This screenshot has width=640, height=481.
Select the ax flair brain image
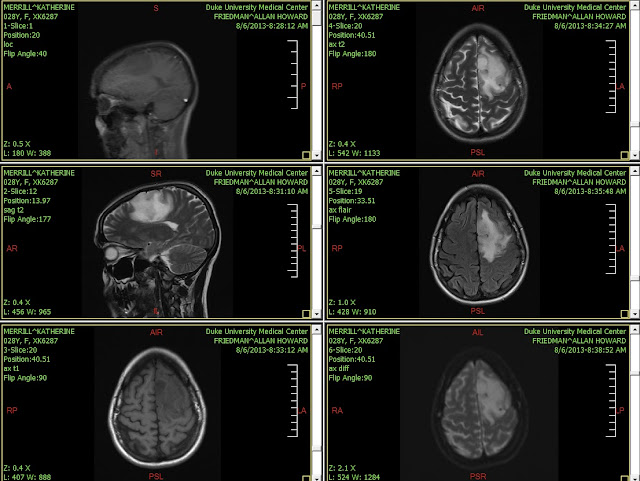point(479,244)
